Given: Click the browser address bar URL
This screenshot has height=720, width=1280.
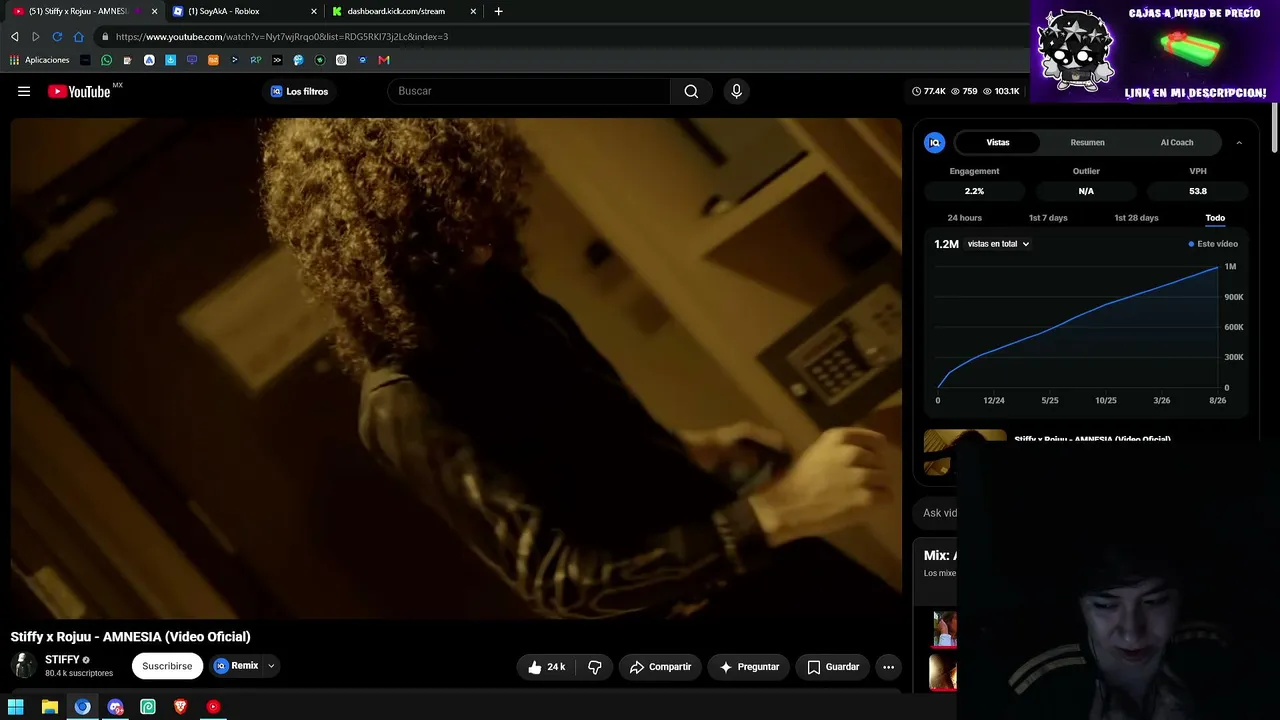Looking at the screenshot, I should point(282,37).
